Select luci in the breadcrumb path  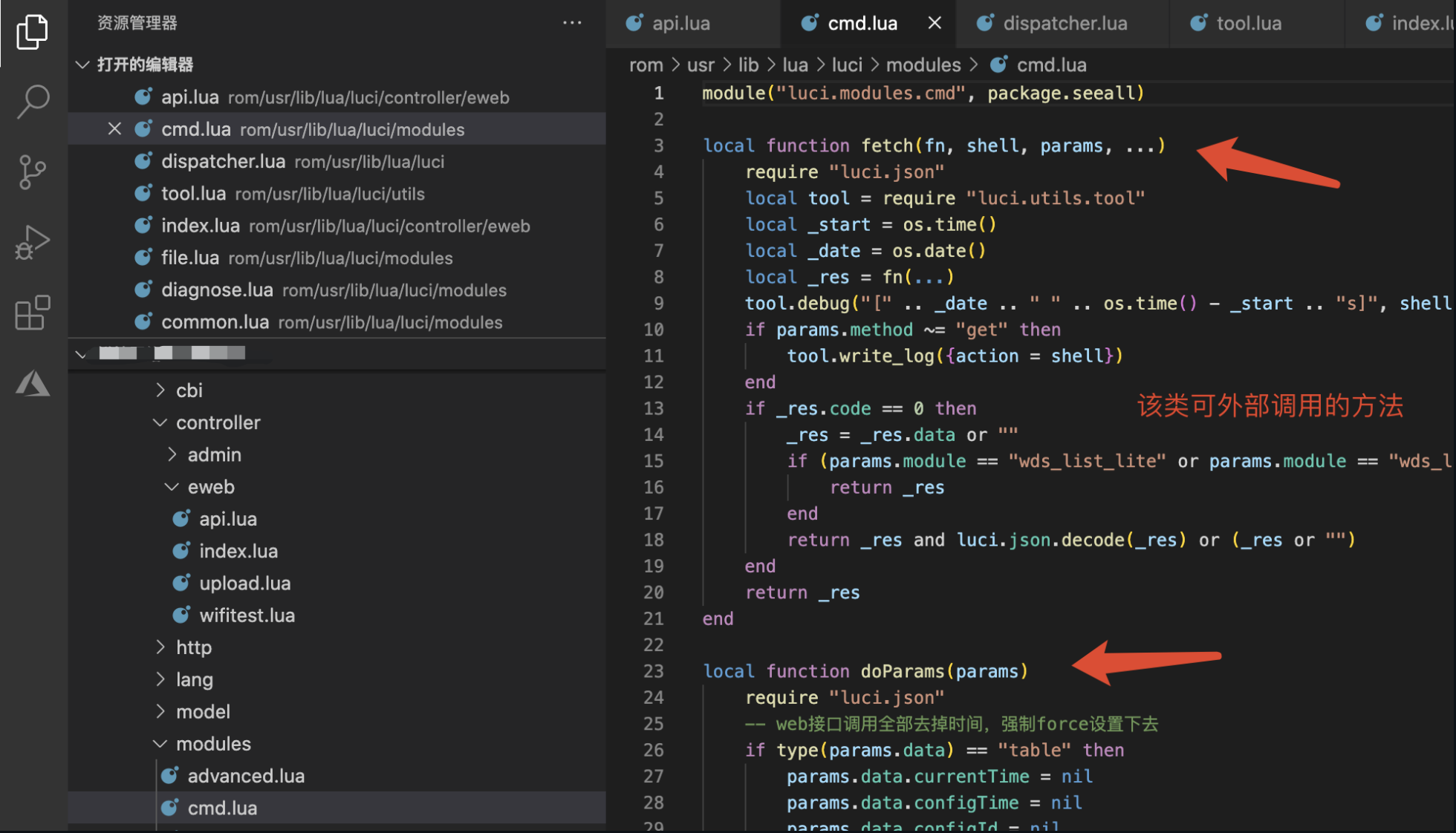coord(847,65)
